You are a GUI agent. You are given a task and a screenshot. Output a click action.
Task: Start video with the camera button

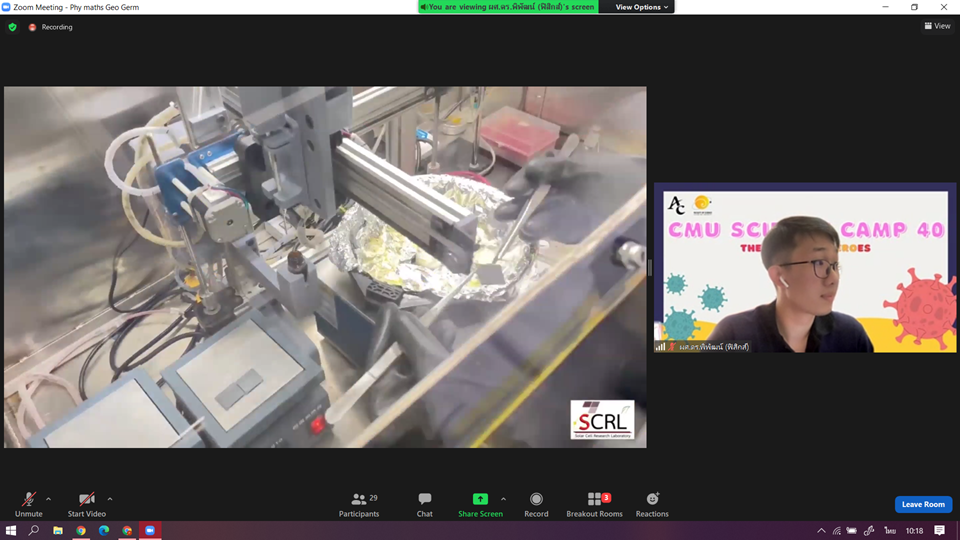[x=86, y=502]
